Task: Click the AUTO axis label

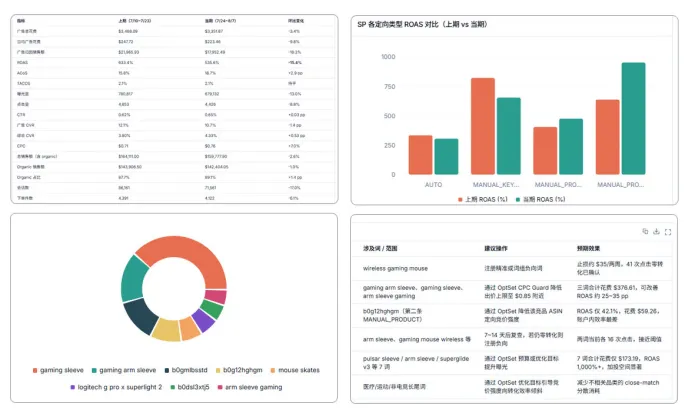Action: (433, 185)
